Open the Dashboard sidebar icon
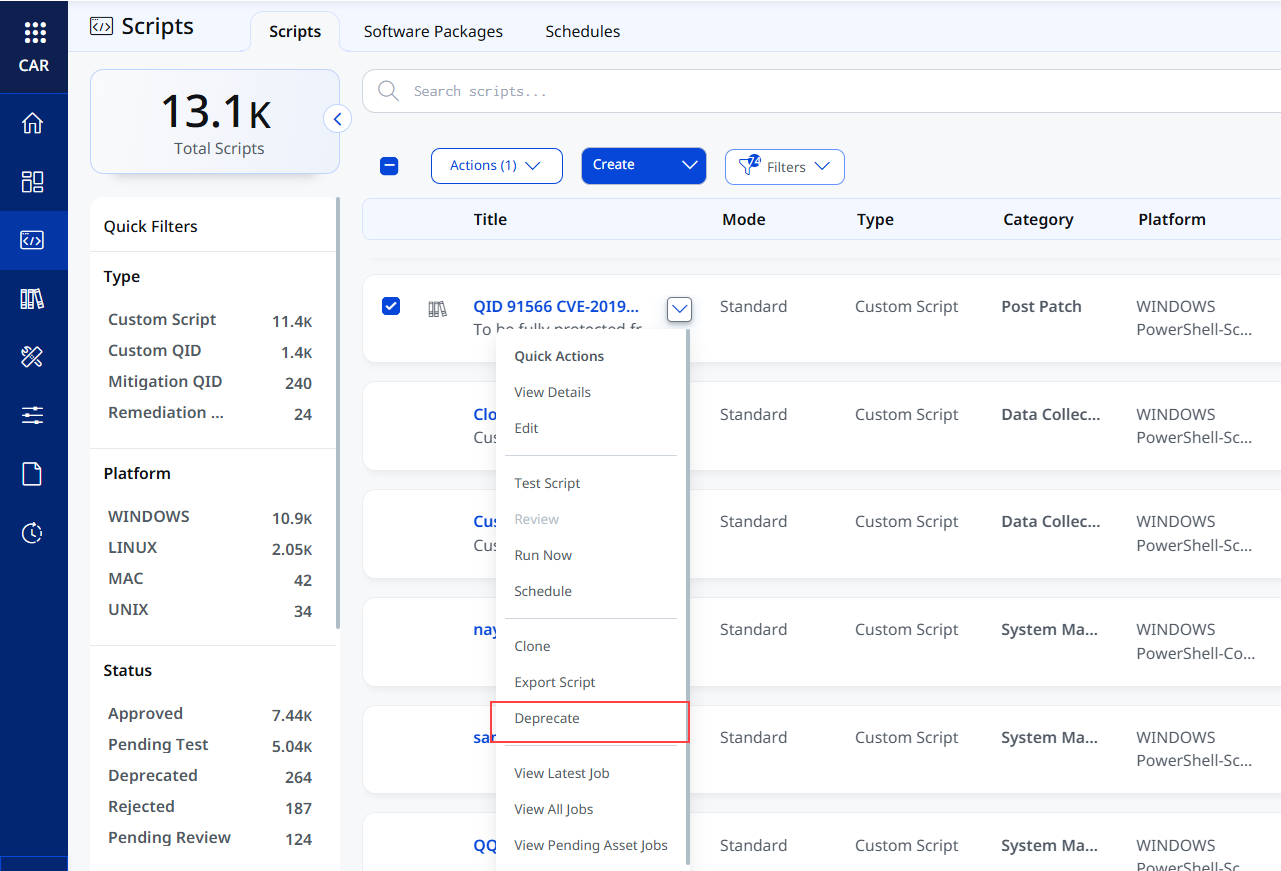1281x871 pixels. tap(33, 182)
